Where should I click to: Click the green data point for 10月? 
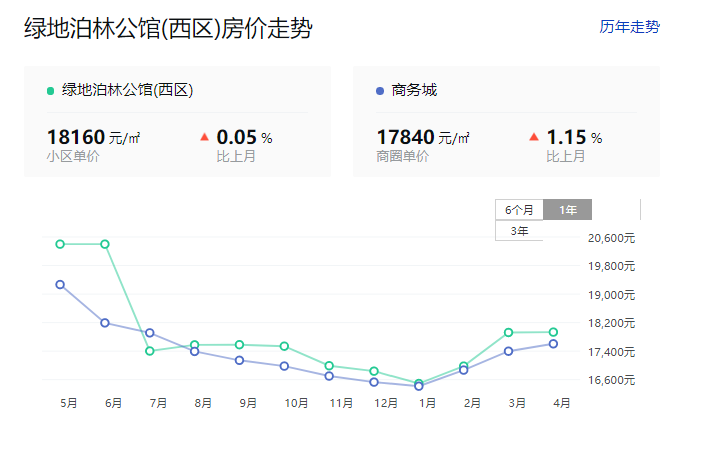click(284, 346)
